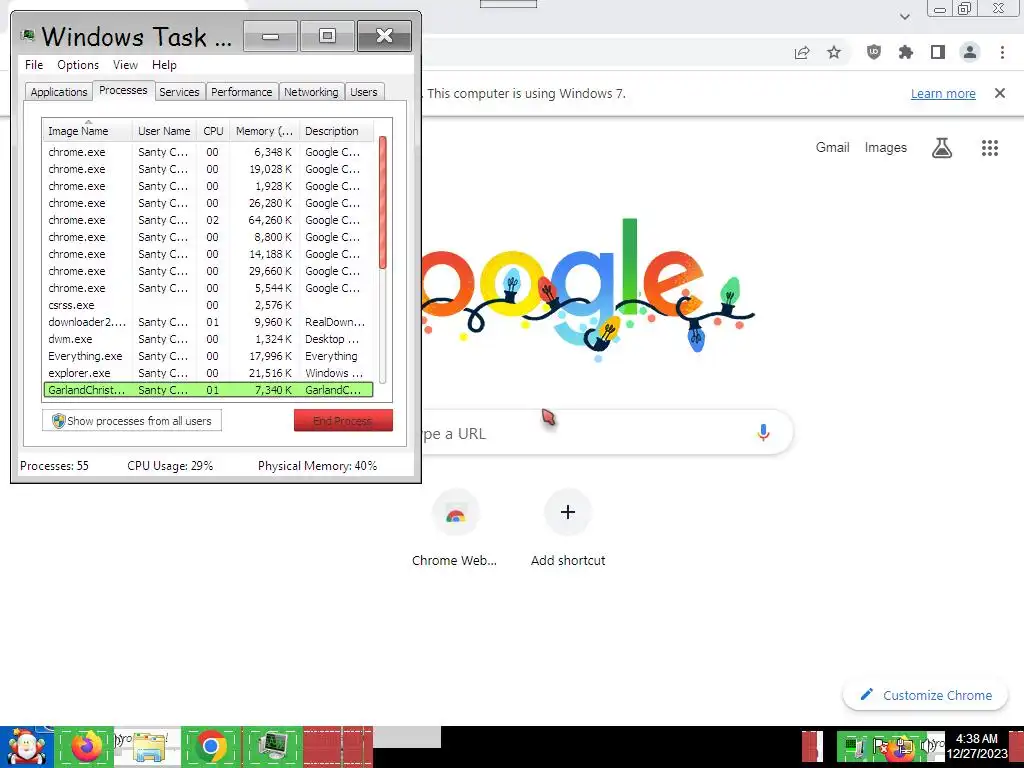Viewport: 1024px width, 768px height.
Task: Bookmark this tab with the star icon
Action: [834, 52]
